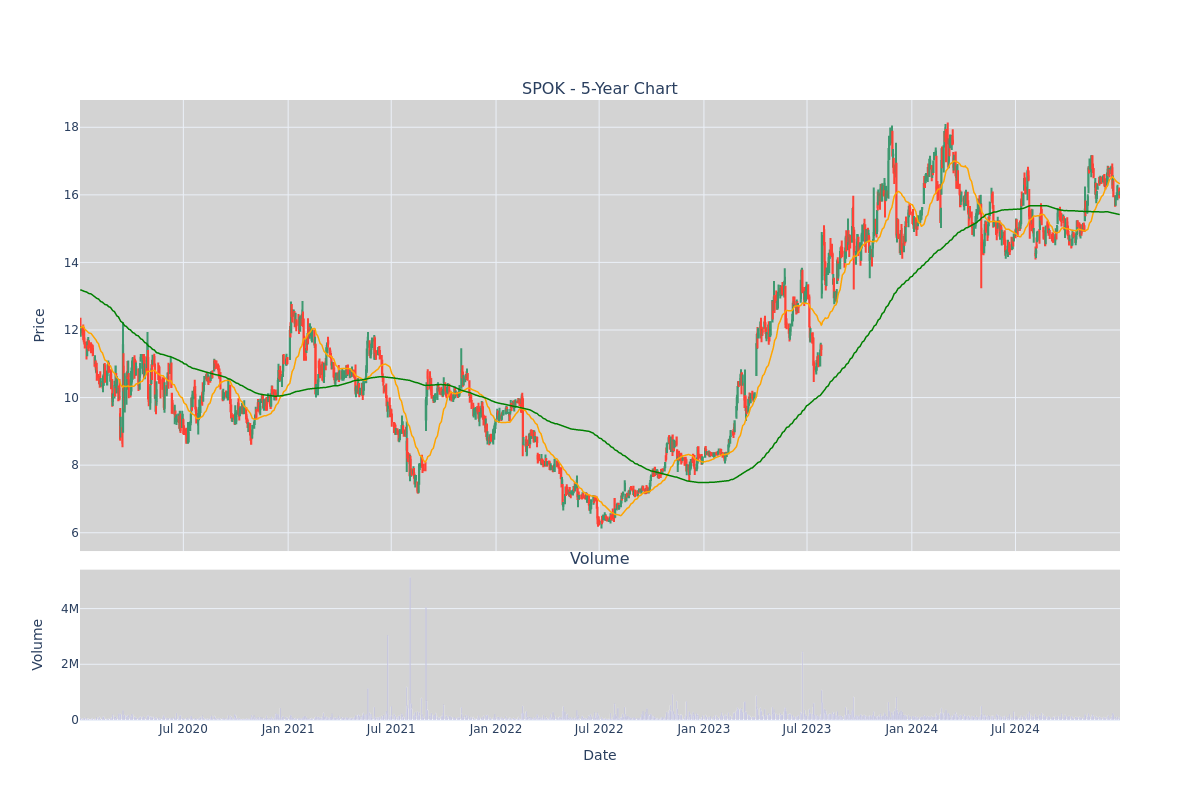Click the price tick label "10"
Screen dimensions: 1200x800
pyautogui.click(x=71, y=398)
